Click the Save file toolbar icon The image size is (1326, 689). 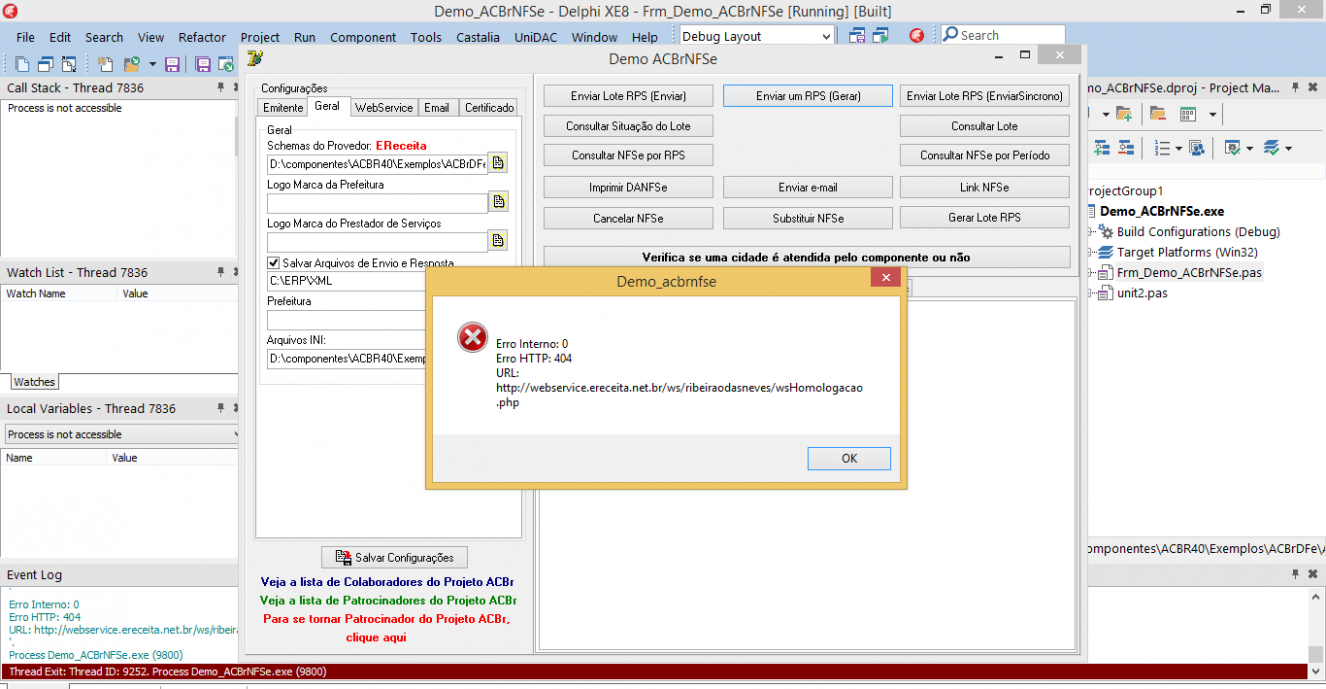point(172,64)
